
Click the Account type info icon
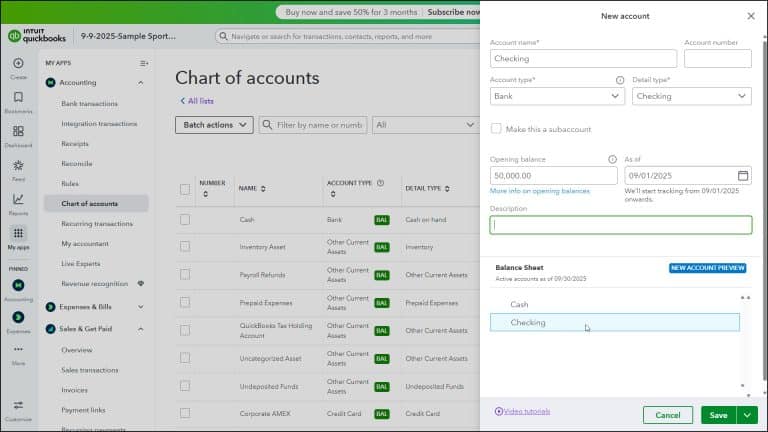(620, 80)
